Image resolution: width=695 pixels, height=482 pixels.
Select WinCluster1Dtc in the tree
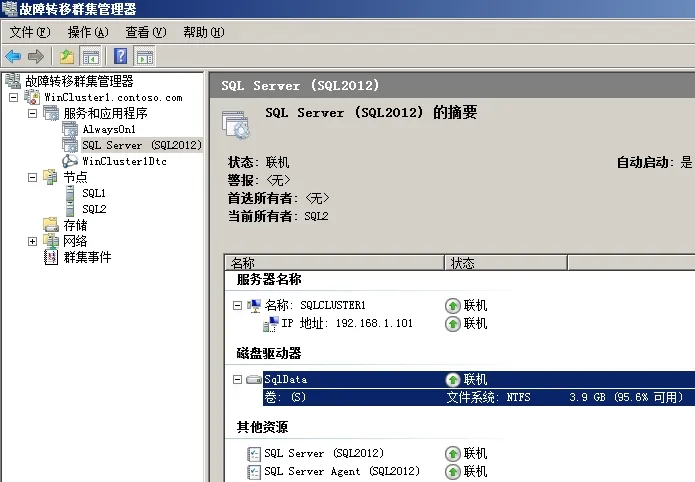click(x=125, y=161)
